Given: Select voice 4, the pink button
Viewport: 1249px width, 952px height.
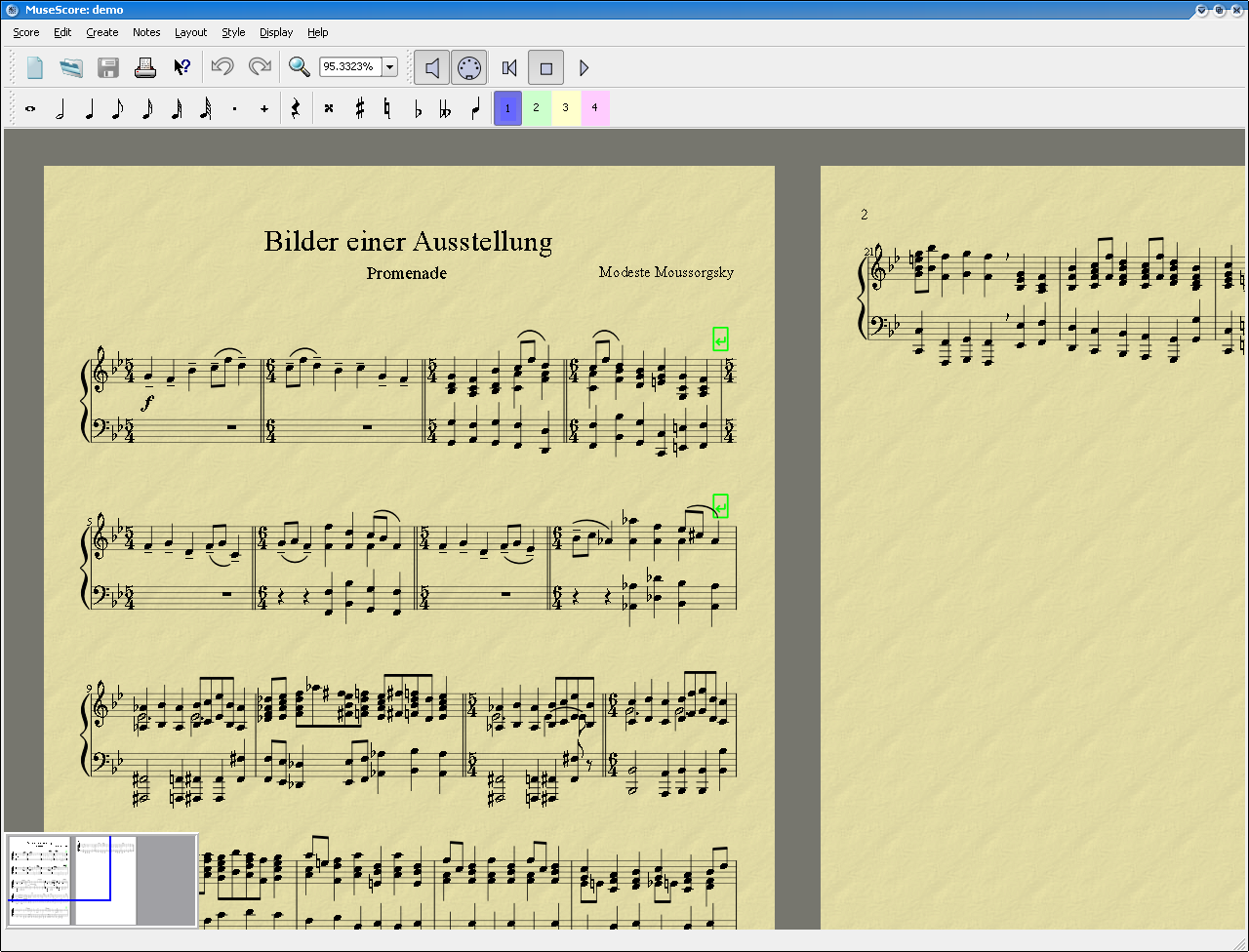Looking at the screenshot, I should (x=595, y=107).
